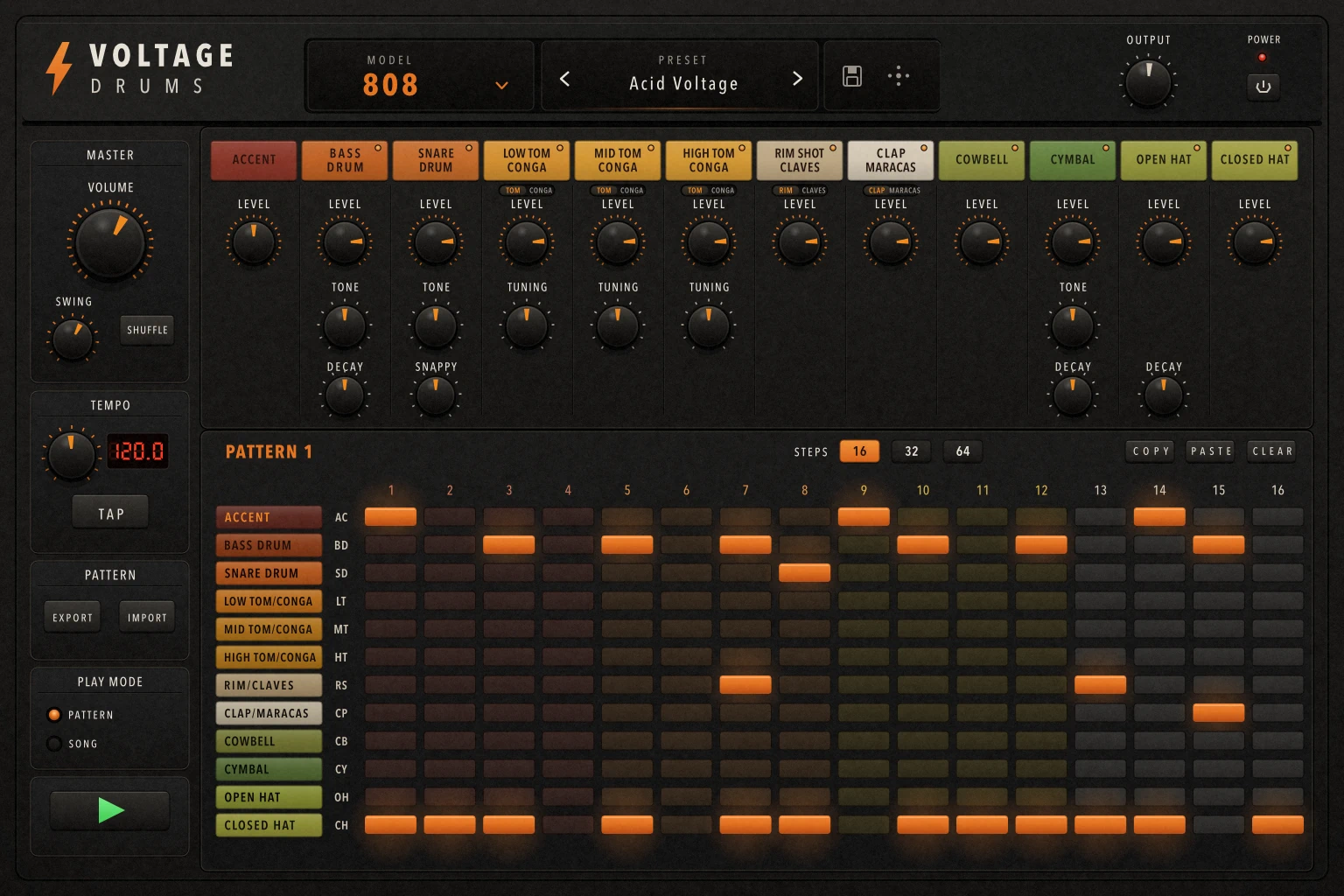Screen dimensions: 1344x896
Task: Toggle the Shuffle button
Action: click(x=147, y=330)
